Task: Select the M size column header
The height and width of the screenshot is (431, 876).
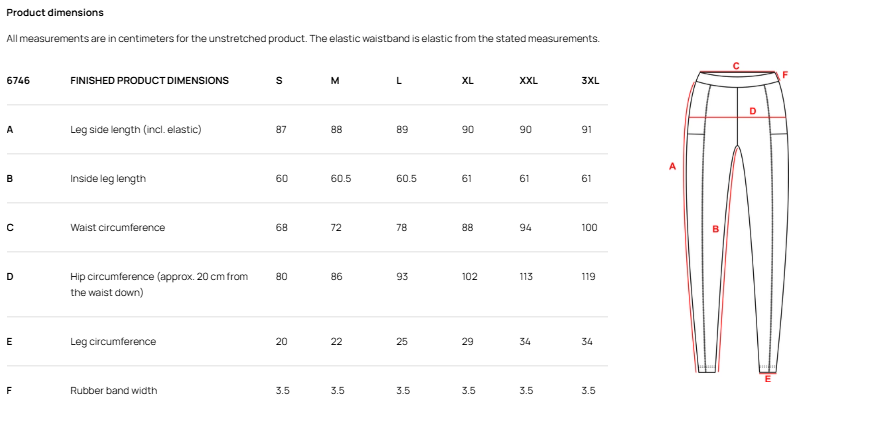Action: (335, 81)
